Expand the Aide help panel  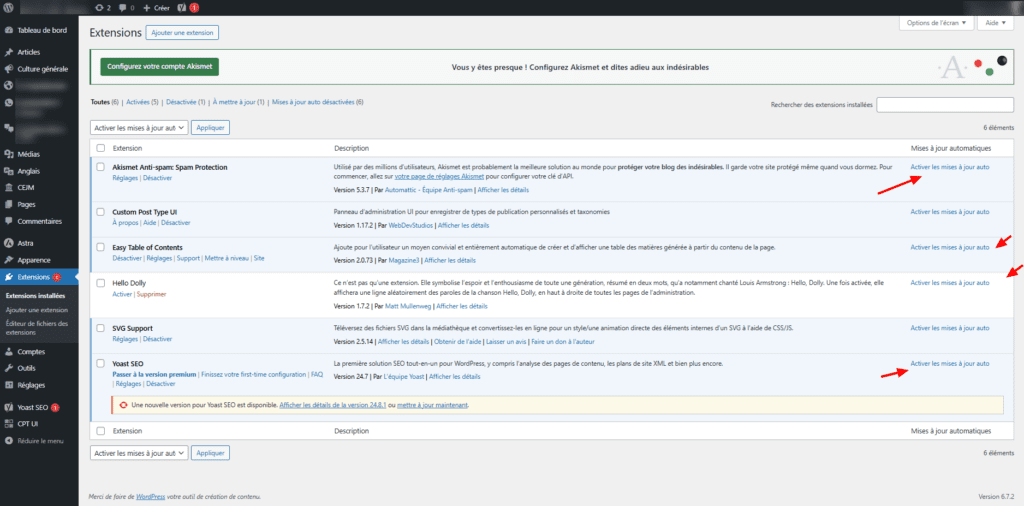[995, 22]
